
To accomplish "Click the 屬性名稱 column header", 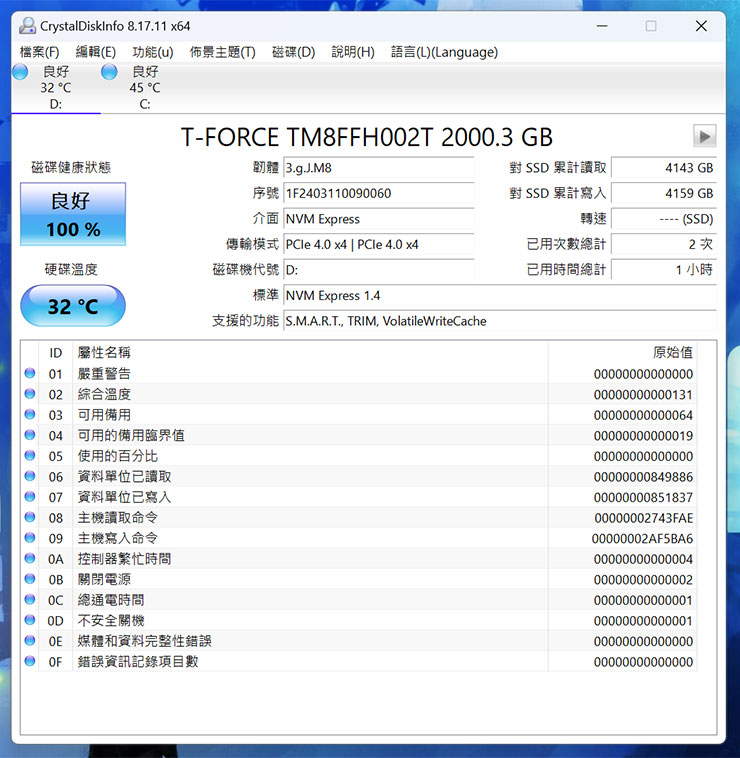I will click(310, 352).
